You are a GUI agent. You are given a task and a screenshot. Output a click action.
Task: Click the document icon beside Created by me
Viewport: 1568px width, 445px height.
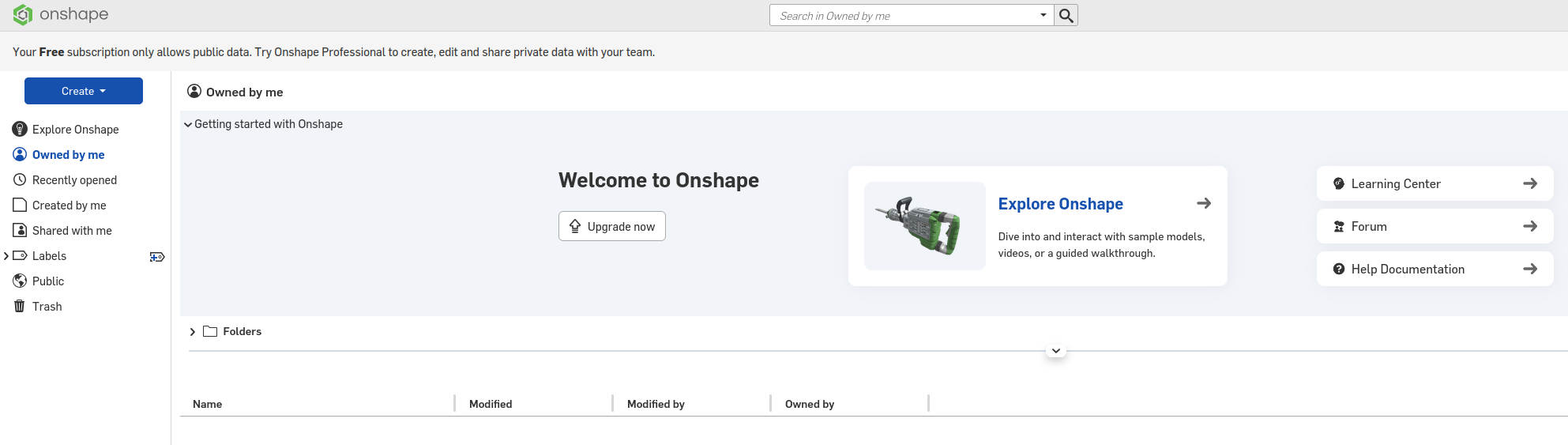point(20,205)
